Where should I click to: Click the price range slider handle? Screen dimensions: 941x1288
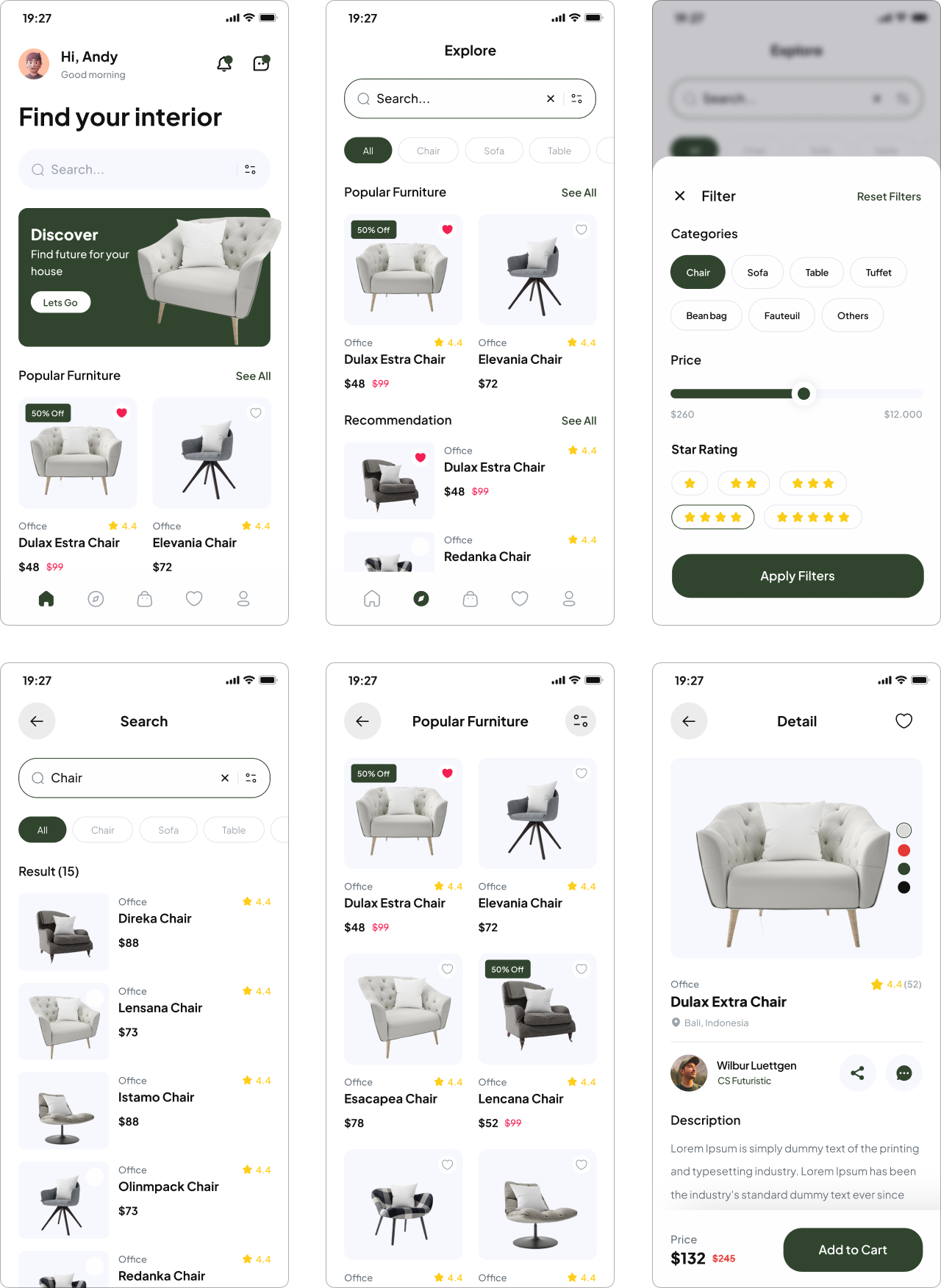pyautogui.click(x=804, y=393)
